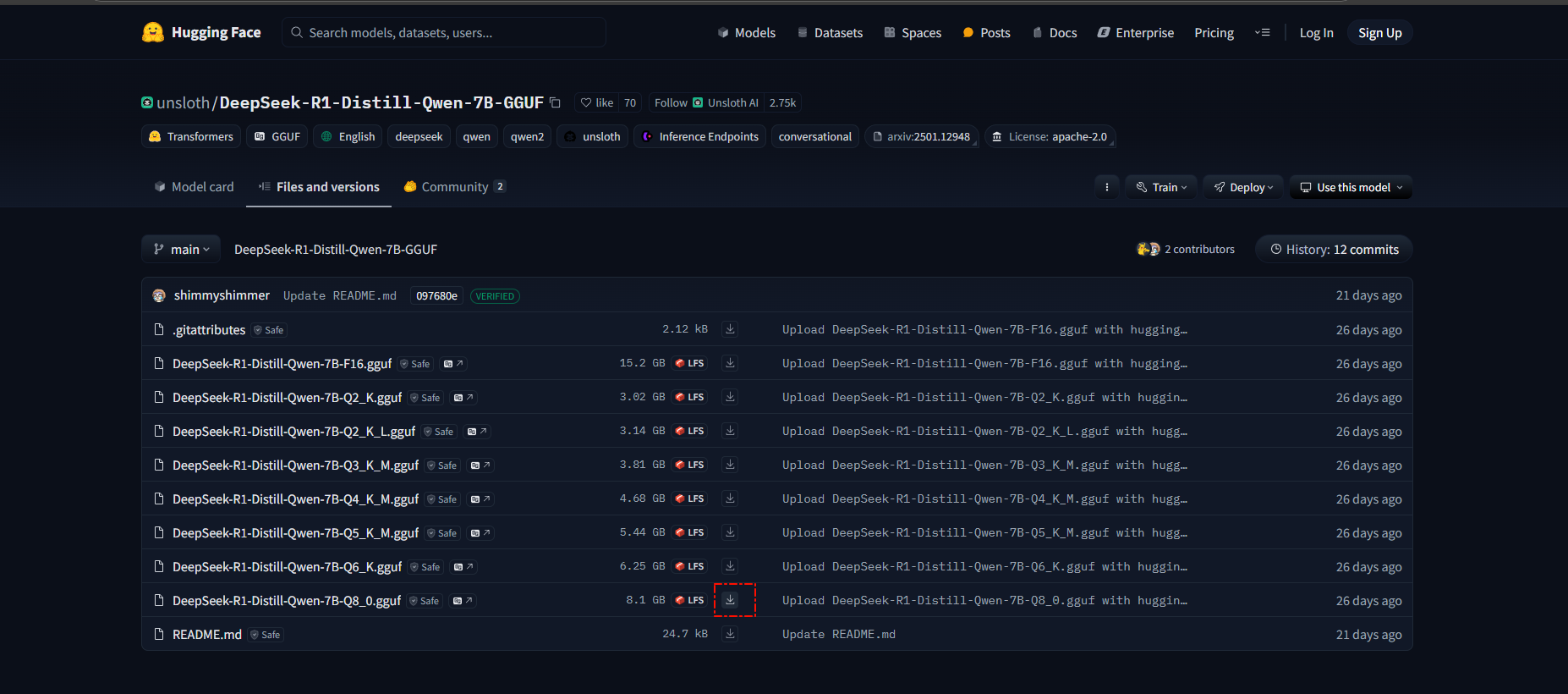Open the Deploy dropdown
The width and height of the screenshot is (1568, 694).
coord(1243,187)
